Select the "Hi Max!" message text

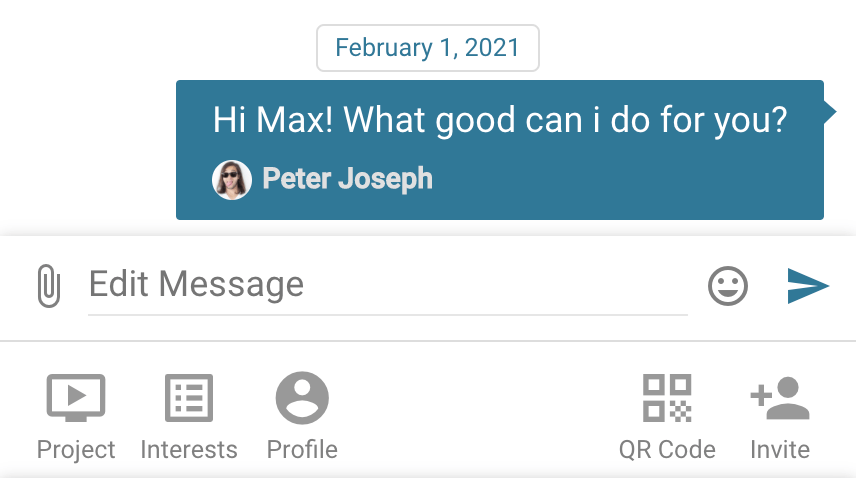point(500,121)
